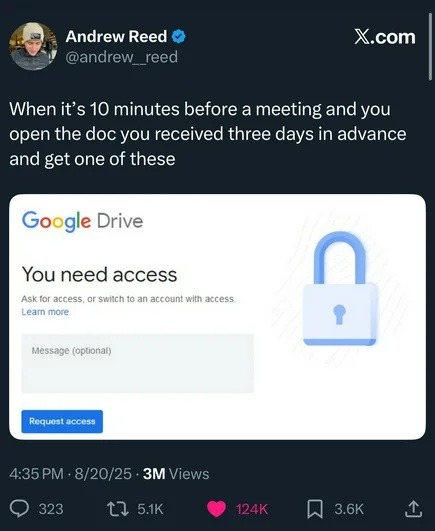The height and width of the screenshot is (531, 435).
Task: Toggle the pink heart like icon
Action: click(x=216, y=509)
